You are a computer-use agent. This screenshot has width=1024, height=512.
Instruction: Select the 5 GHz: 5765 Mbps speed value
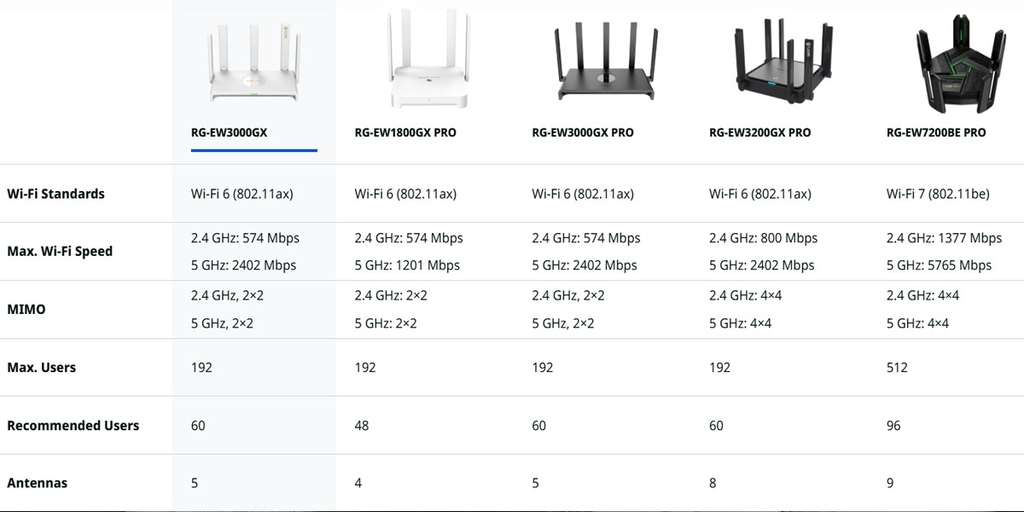939,265
